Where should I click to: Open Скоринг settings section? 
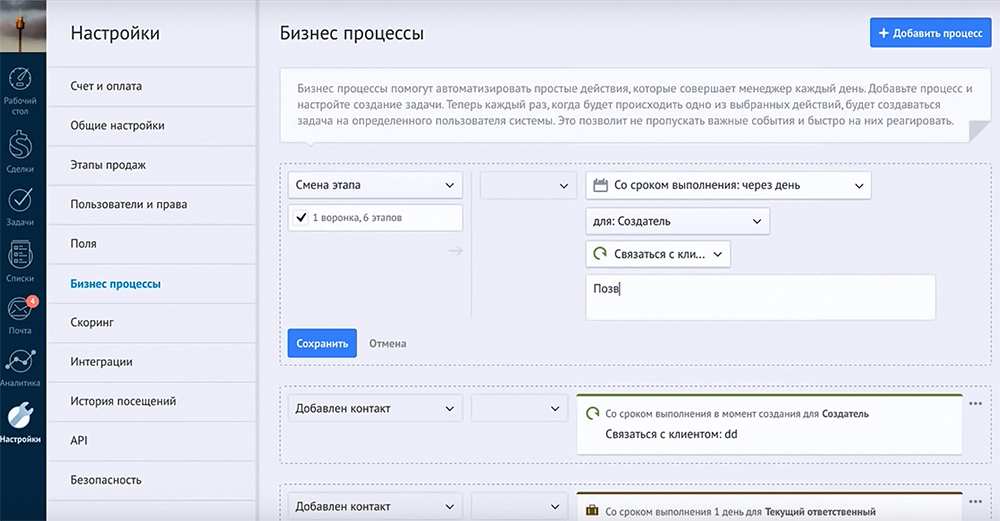152,323
